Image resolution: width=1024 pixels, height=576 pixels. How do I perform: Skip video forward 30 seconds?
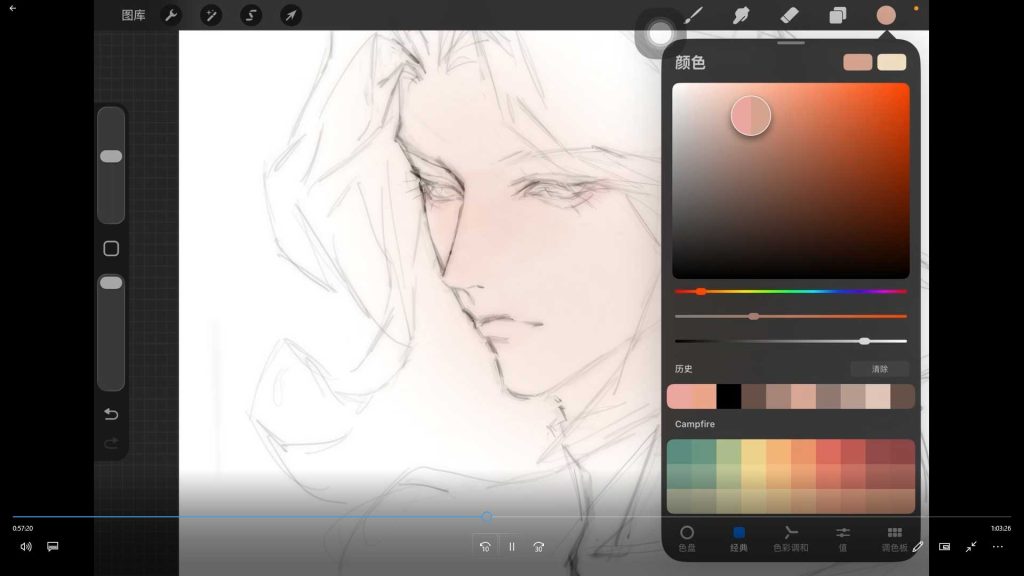(x=539, y=547)
